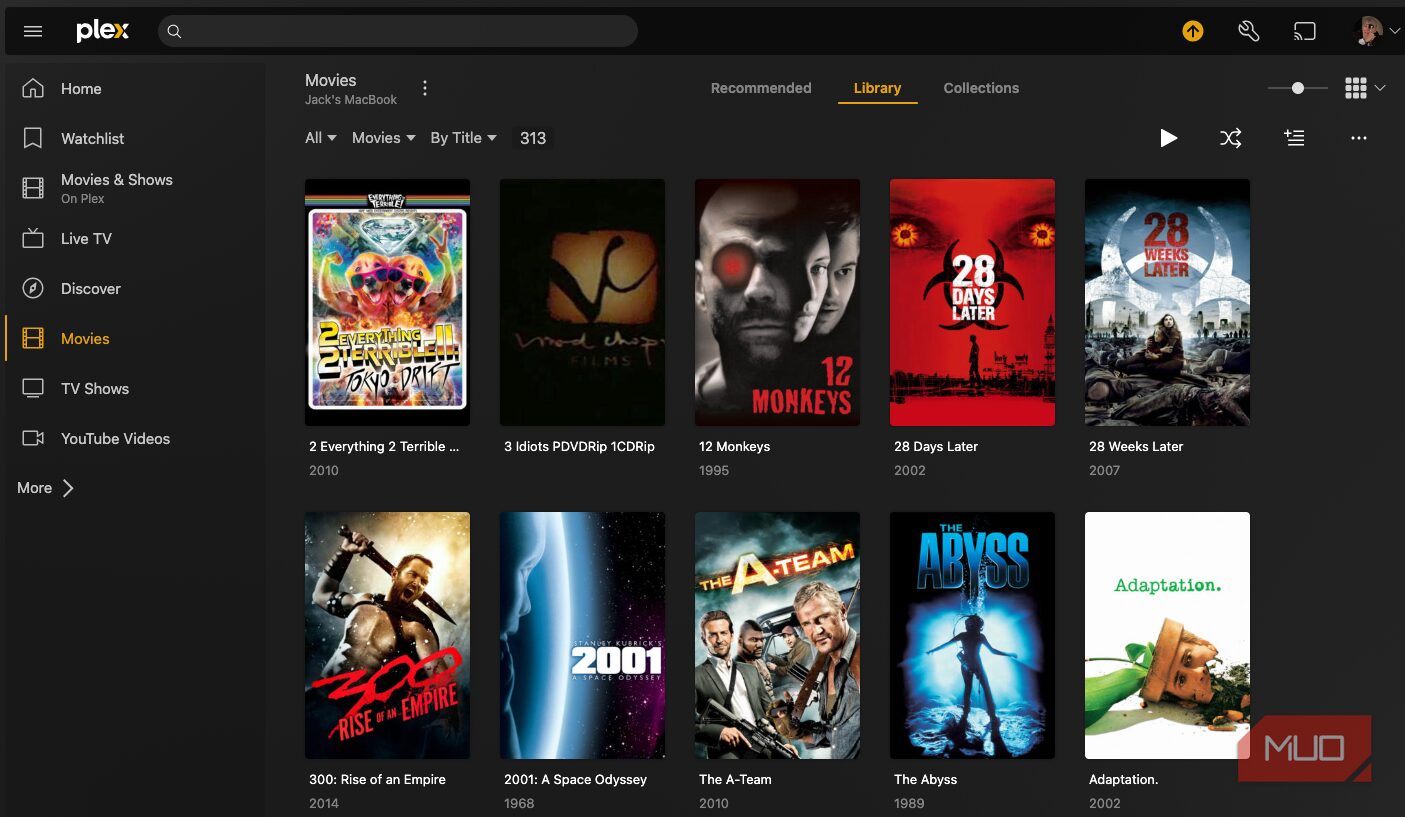Open the hamburger navigation menu

[x=33, y=31]
